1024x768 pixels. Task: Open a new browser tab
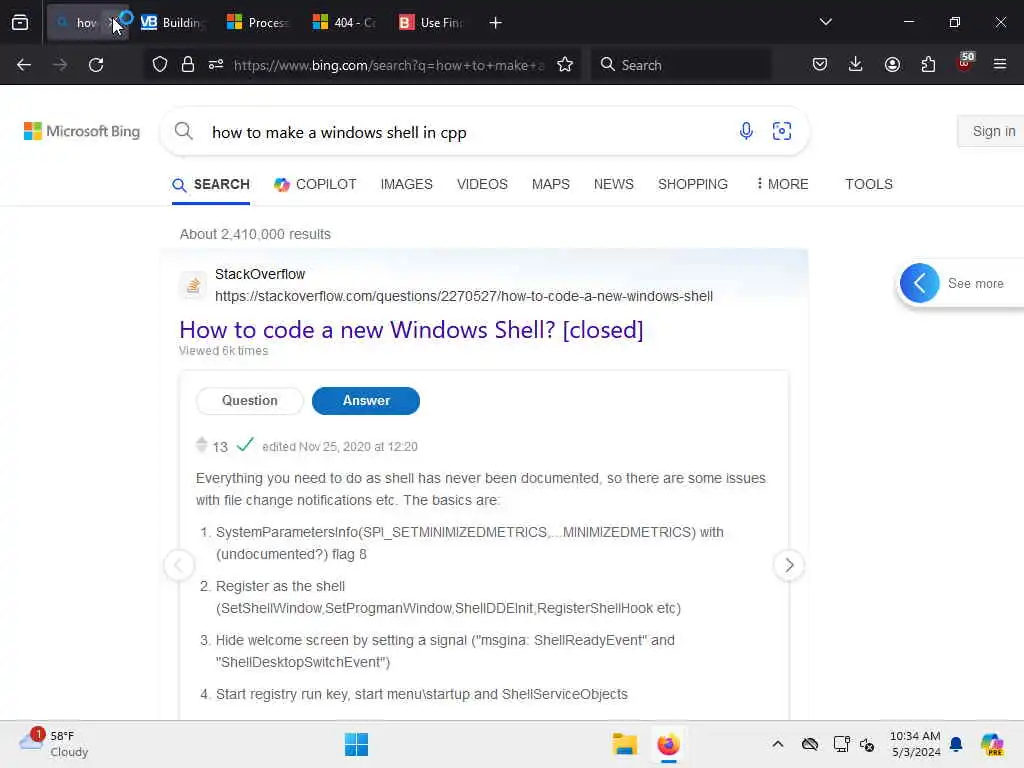[496, 23]
